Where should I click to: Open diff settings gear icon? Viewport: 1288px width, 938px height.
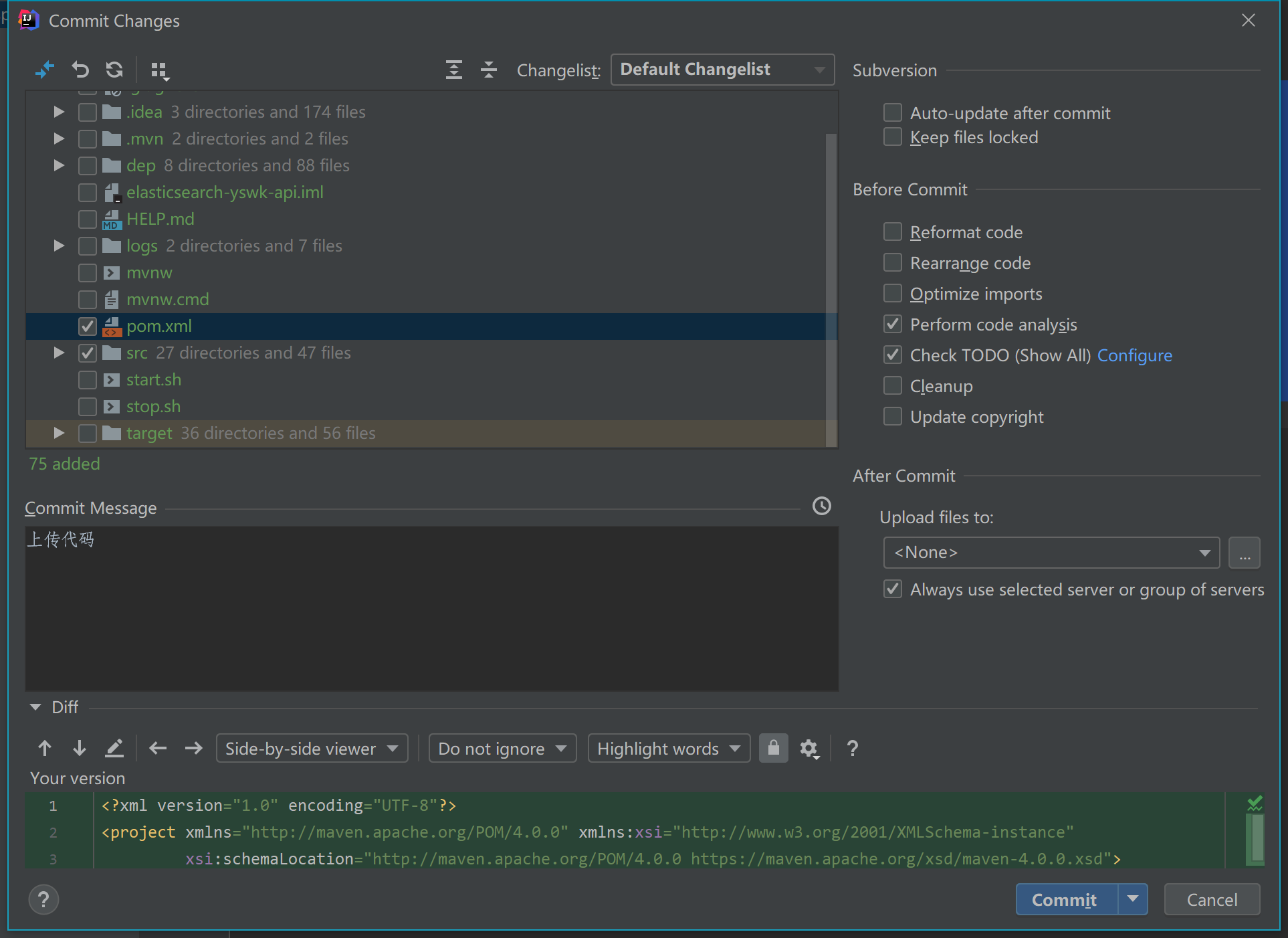810,749
